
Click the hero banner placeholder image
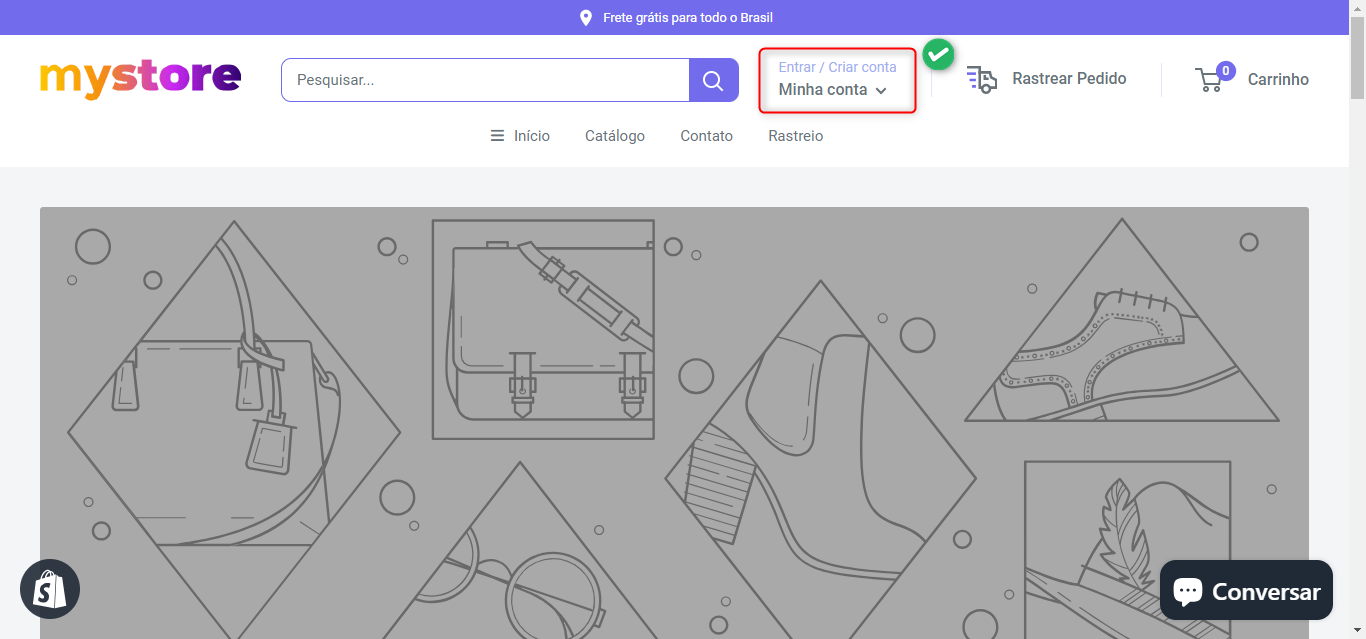tap(674, 423)
